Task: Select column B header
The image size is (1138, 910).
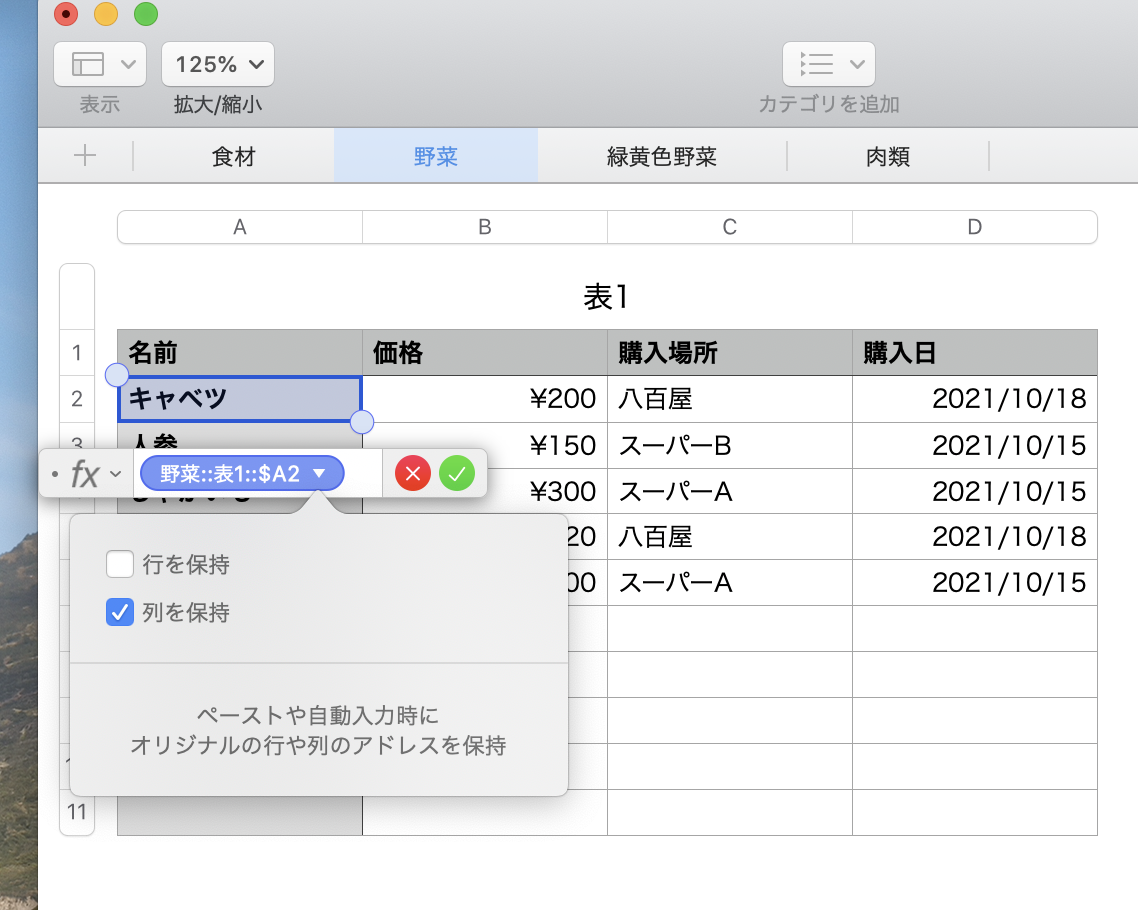Action: point(484,227)
